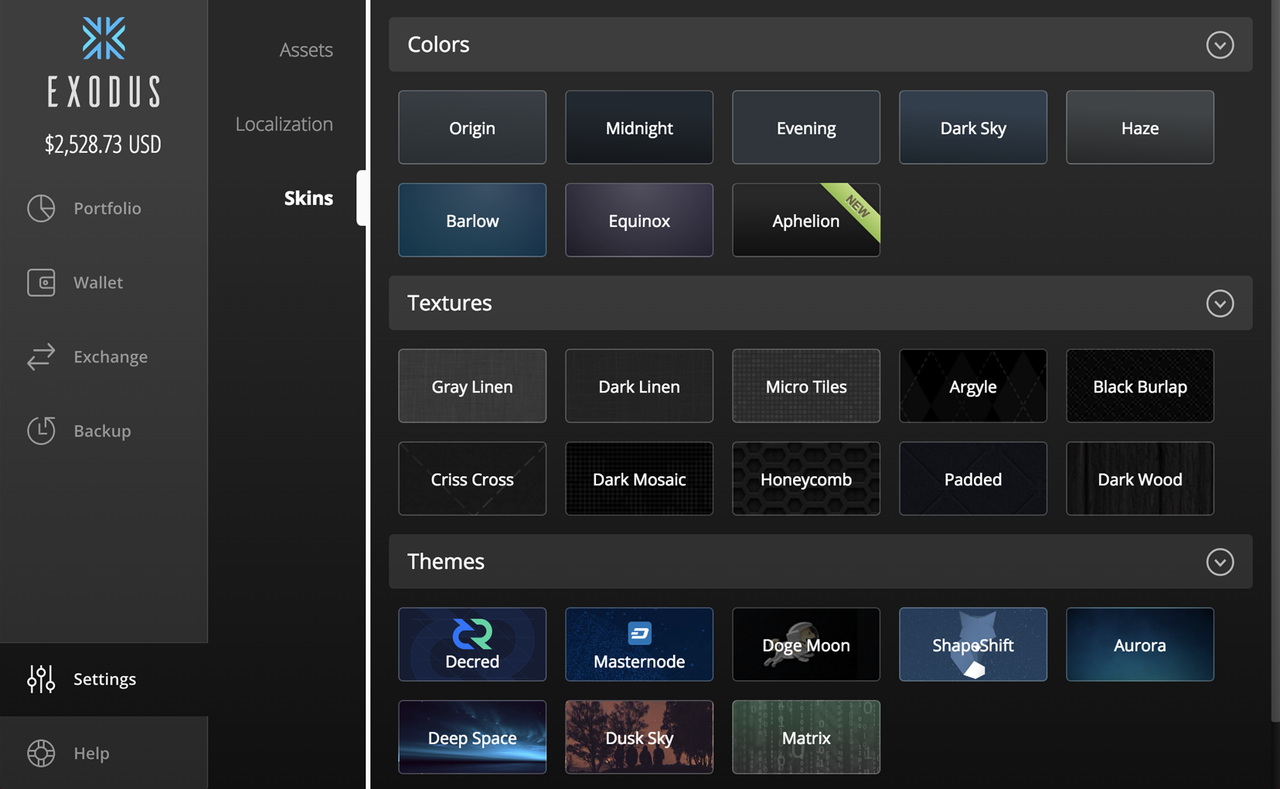
Task: Click the Exchange arrows icon
Action: pos(41,357)
